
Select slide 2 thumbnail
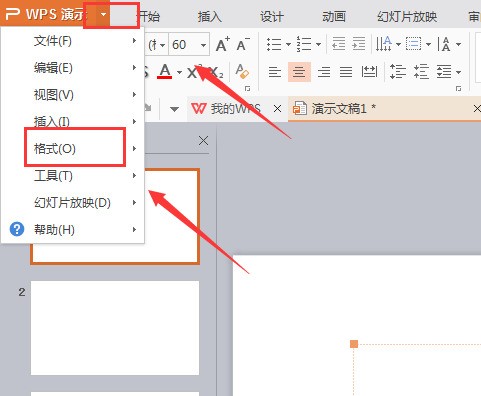115,328
